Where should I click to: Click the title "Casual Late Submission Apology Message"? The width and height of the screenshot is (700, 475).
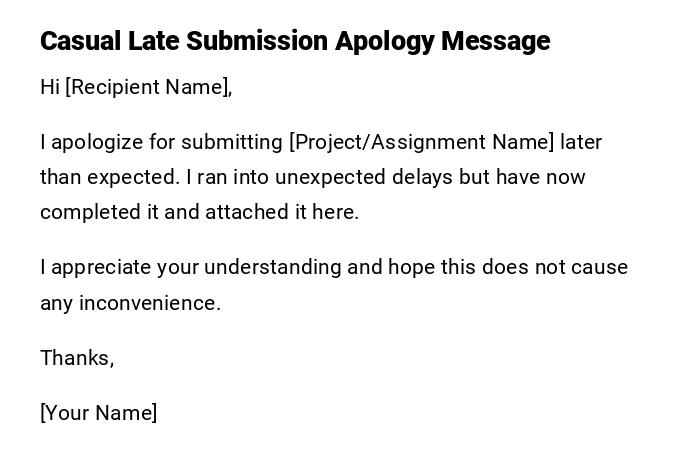[x=295, y=41]
